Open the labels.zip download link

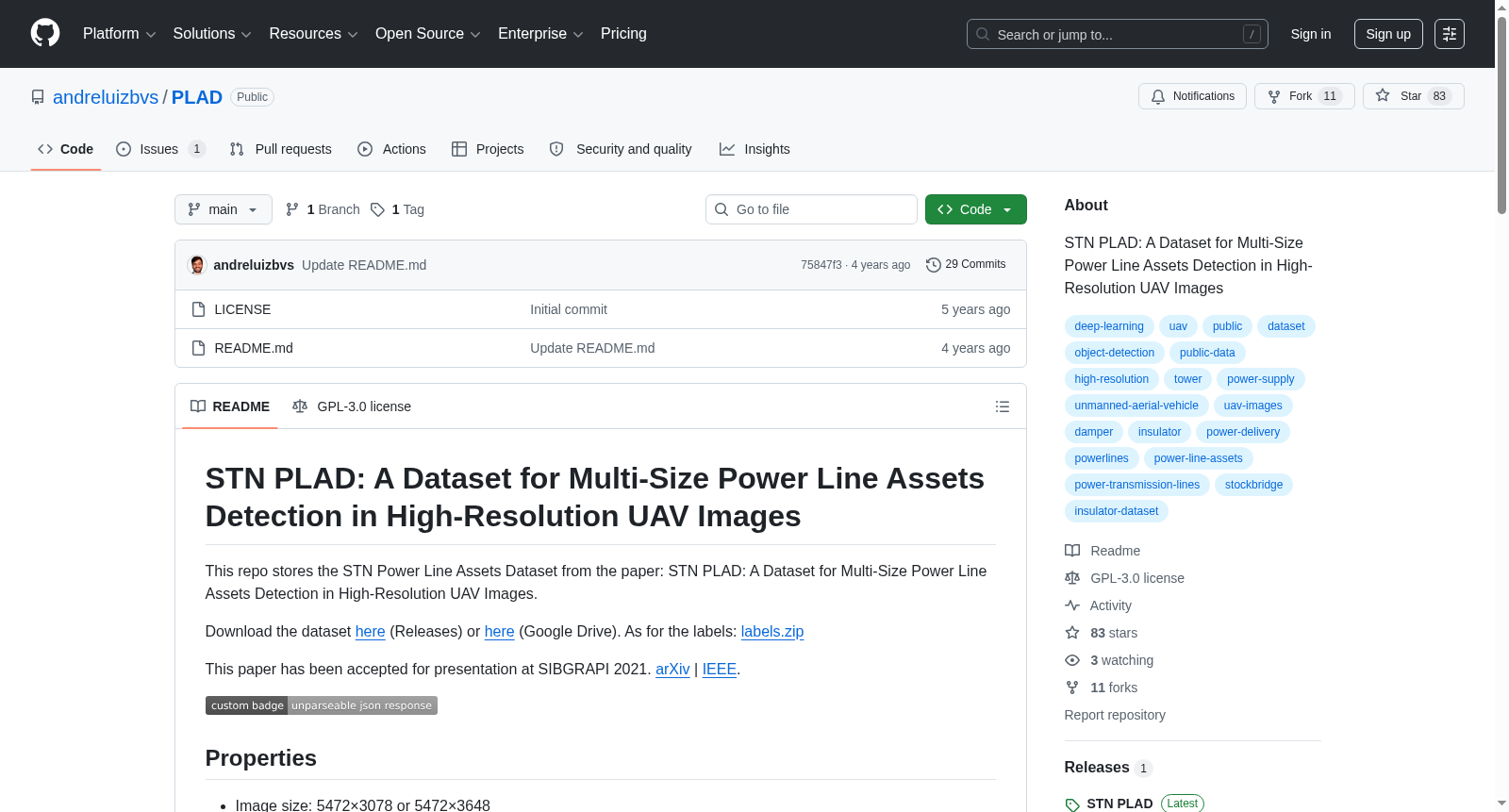[772, 632]
